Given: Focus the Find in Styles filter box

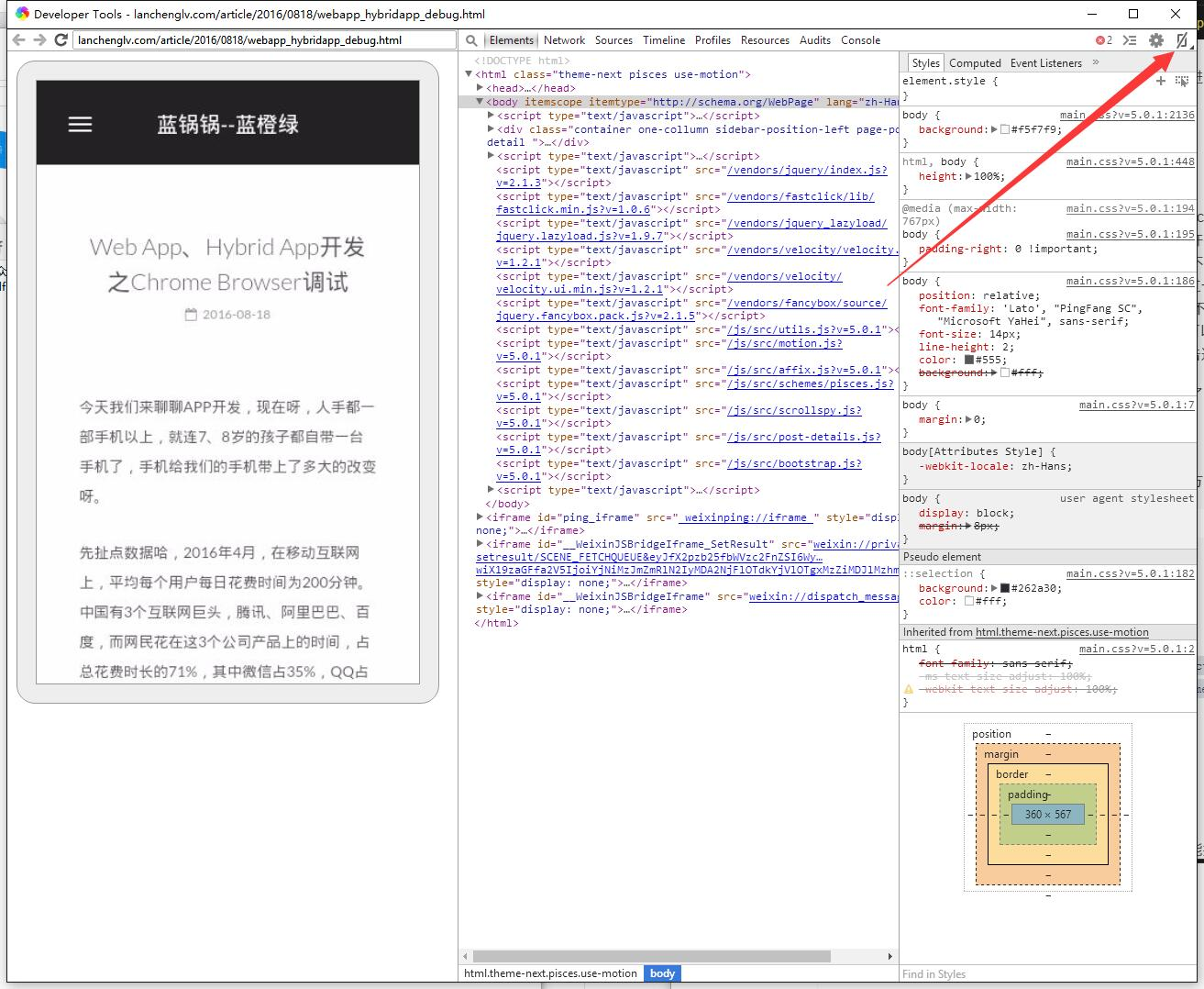Looking at the screenshot, I should [x=1048, y=974].
